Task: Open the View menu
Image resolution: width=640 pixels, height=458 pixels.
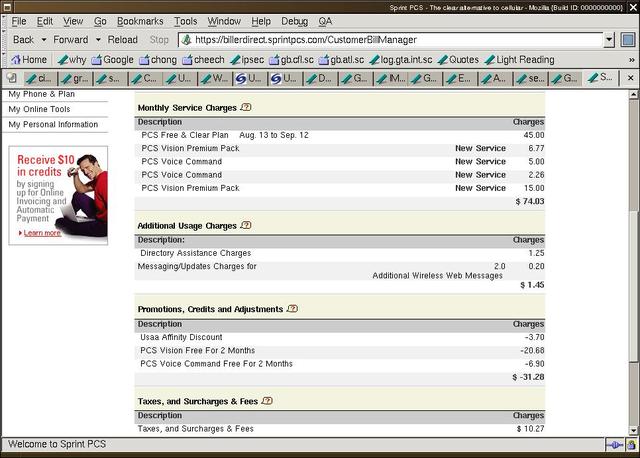Action: [73, 21]
